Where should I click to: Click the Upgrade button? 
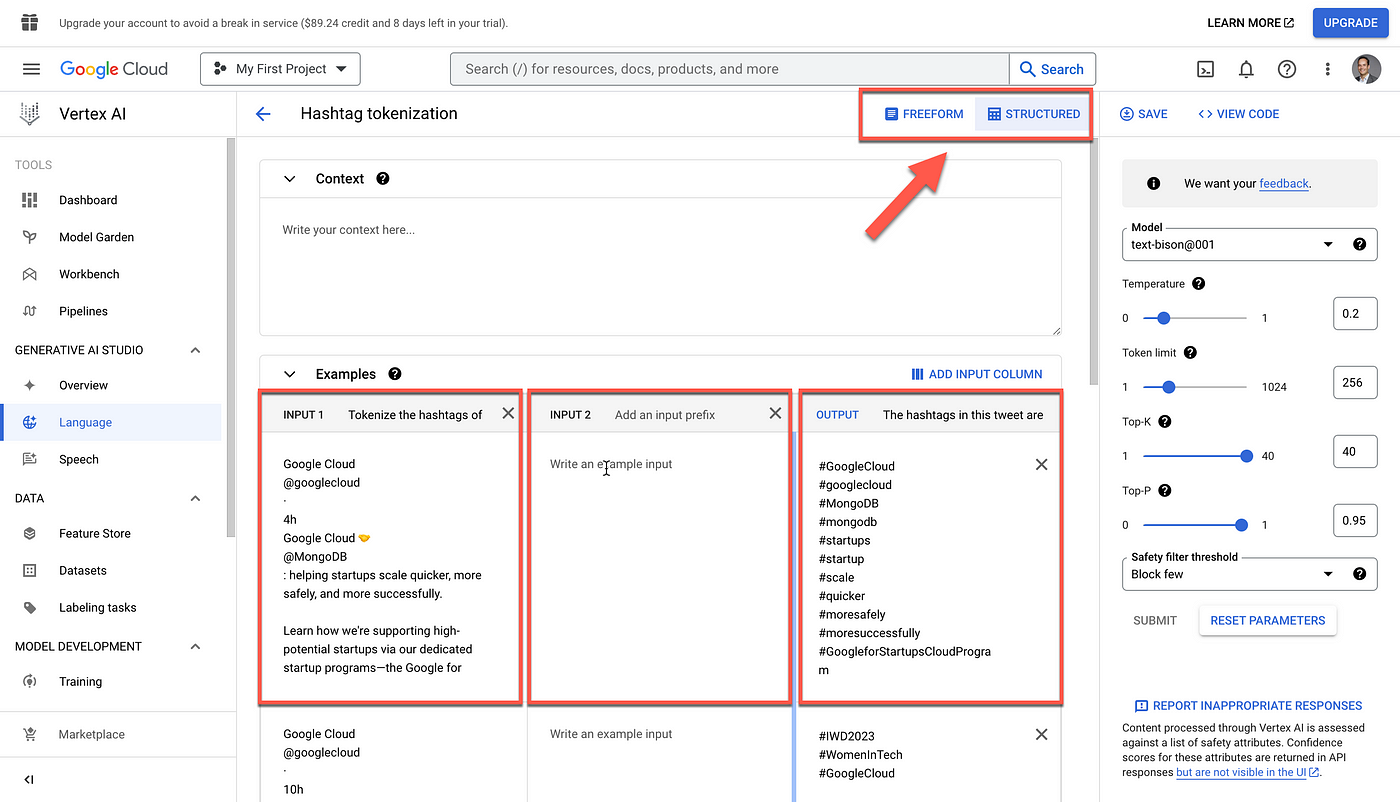[1350, 22]
